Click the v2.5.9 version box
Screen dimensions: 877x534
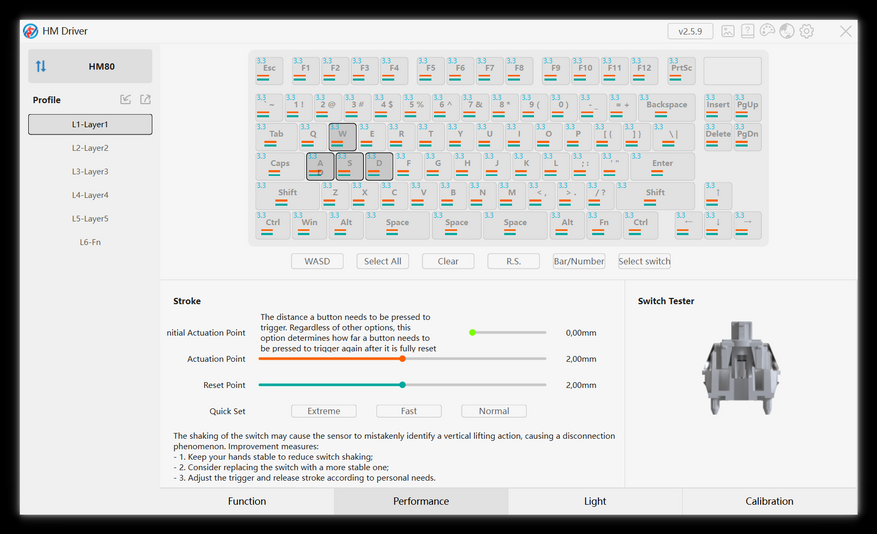coord(690,31)
